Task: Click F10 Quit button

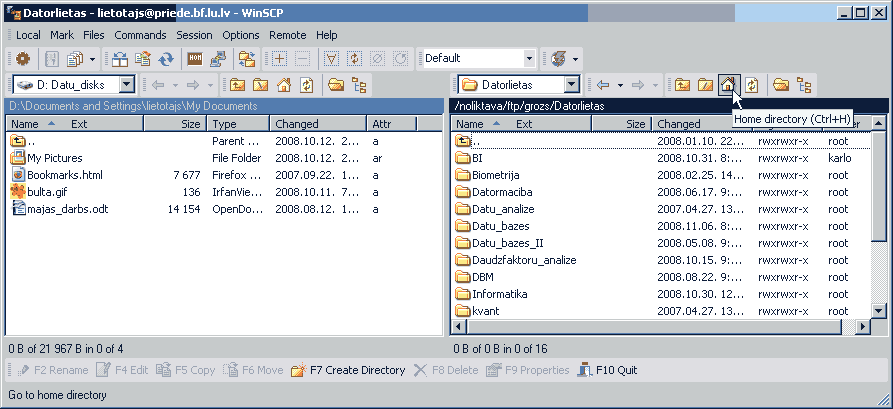Action: [607, 370]
